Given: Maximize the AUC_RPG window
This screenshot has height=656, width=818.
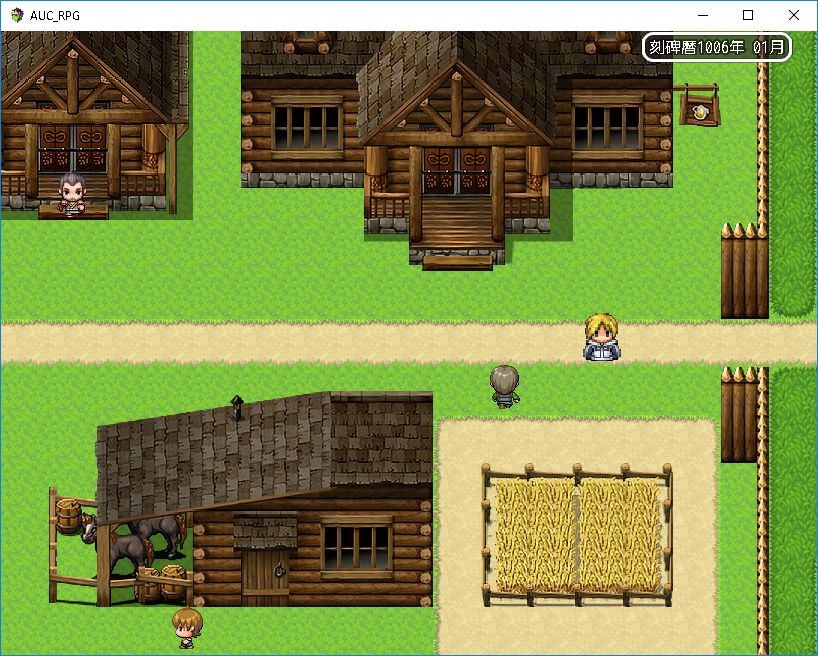Looking at the screenshot, I should (x=748, y=15).
